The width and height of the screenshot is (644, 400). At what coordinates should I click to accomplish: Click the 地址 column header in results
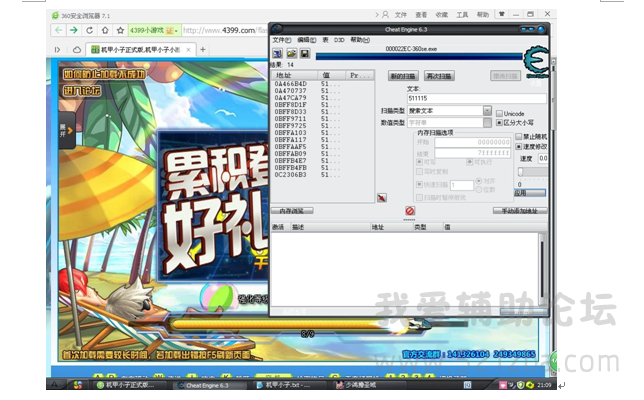pyautogui.click(x=294, y=75)
